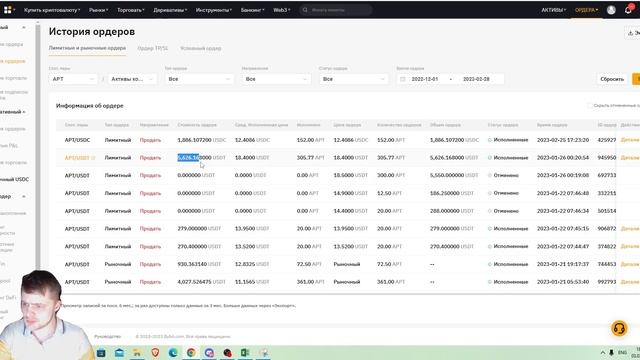Click Руководство link in footer

[107, 336]
